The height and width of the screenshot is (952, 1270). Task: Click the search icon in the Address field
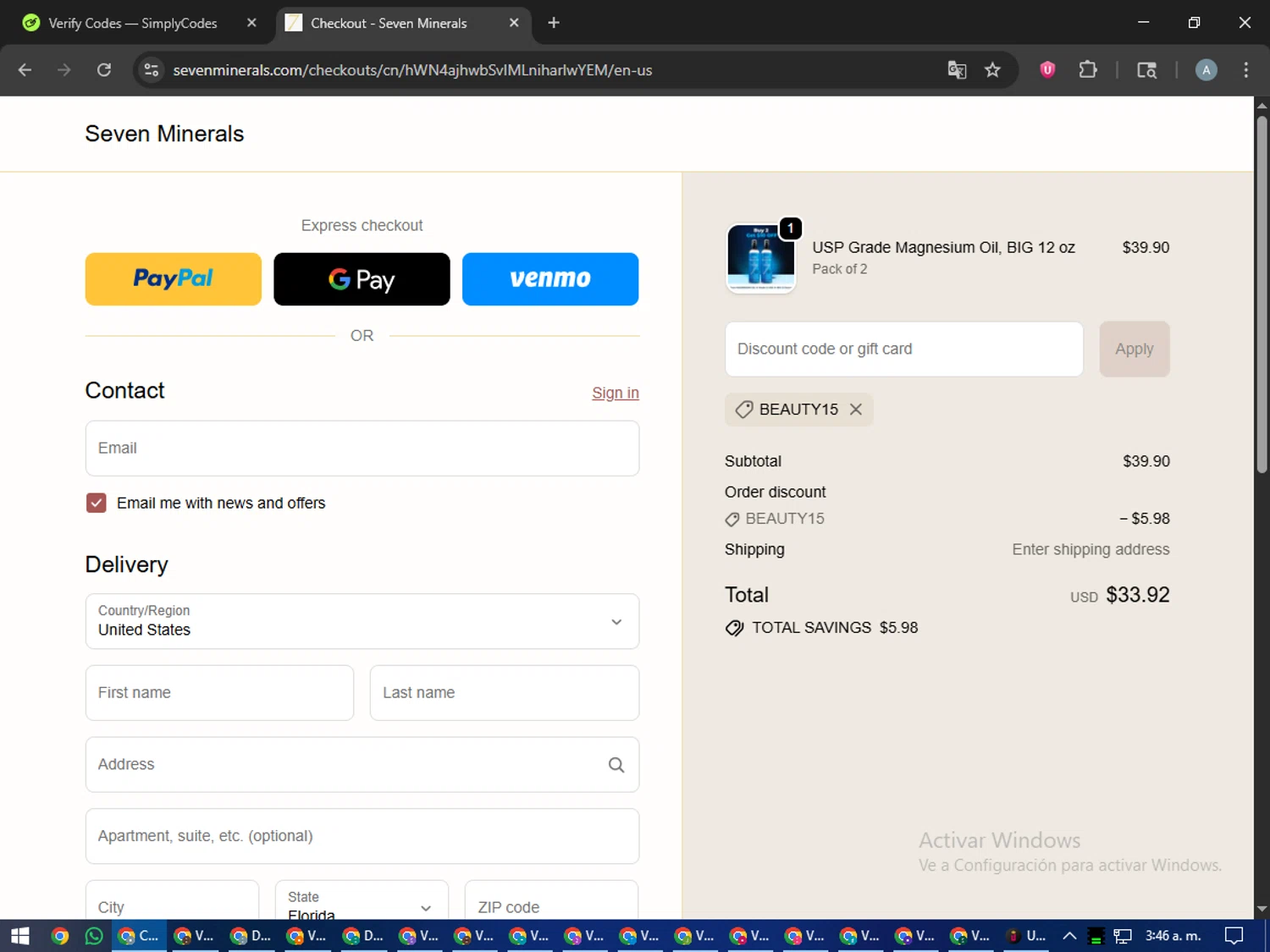[x=616, y=765]
